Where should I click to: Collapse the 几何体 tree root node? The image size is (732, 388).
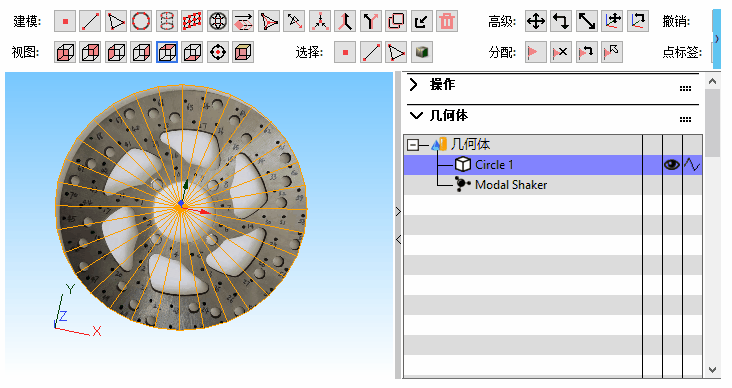pos(413,145)
